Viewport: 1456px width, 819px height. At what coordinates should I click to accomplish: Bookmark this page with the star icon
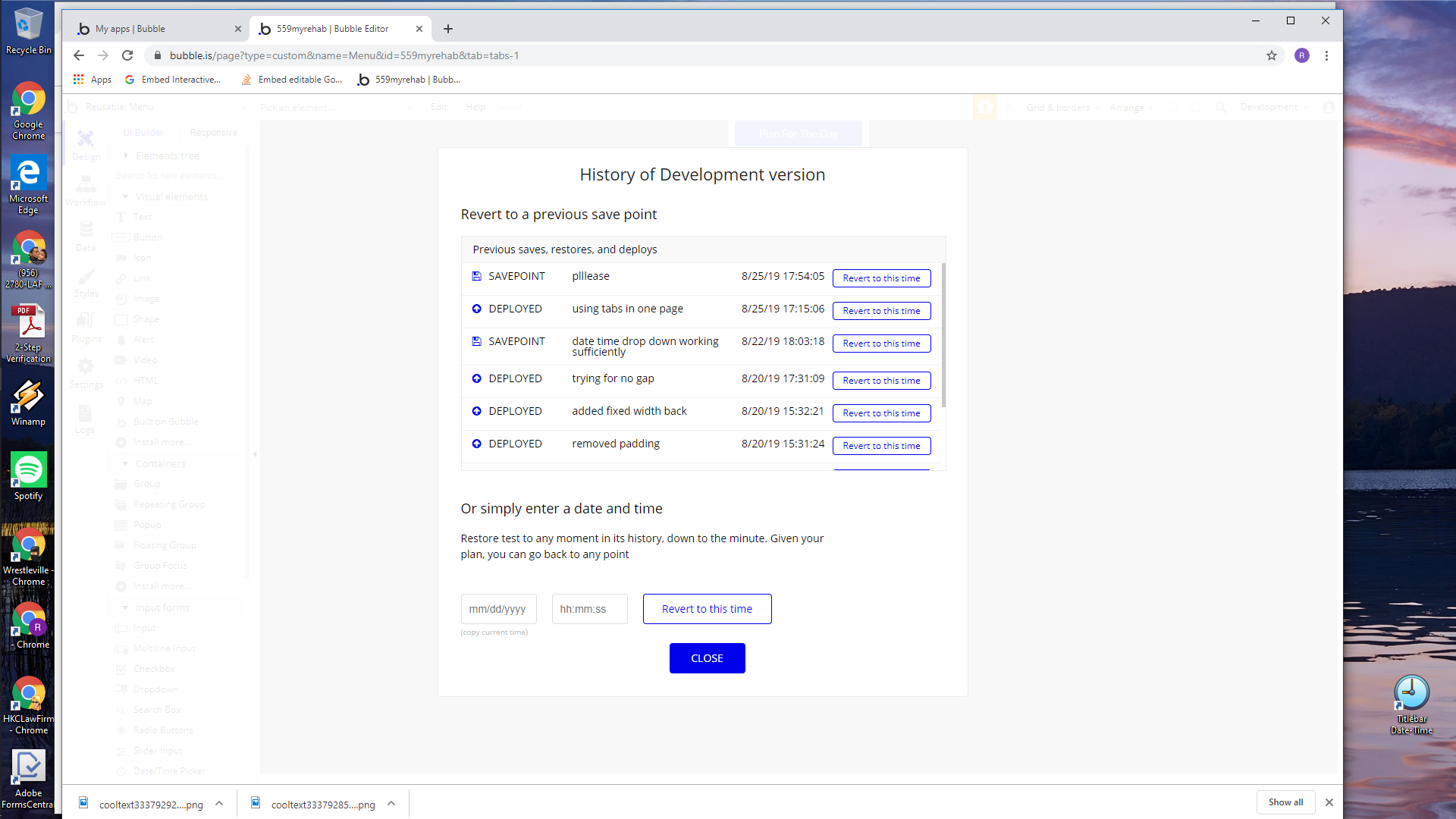pyautogui.click(x=1272, y=55)
